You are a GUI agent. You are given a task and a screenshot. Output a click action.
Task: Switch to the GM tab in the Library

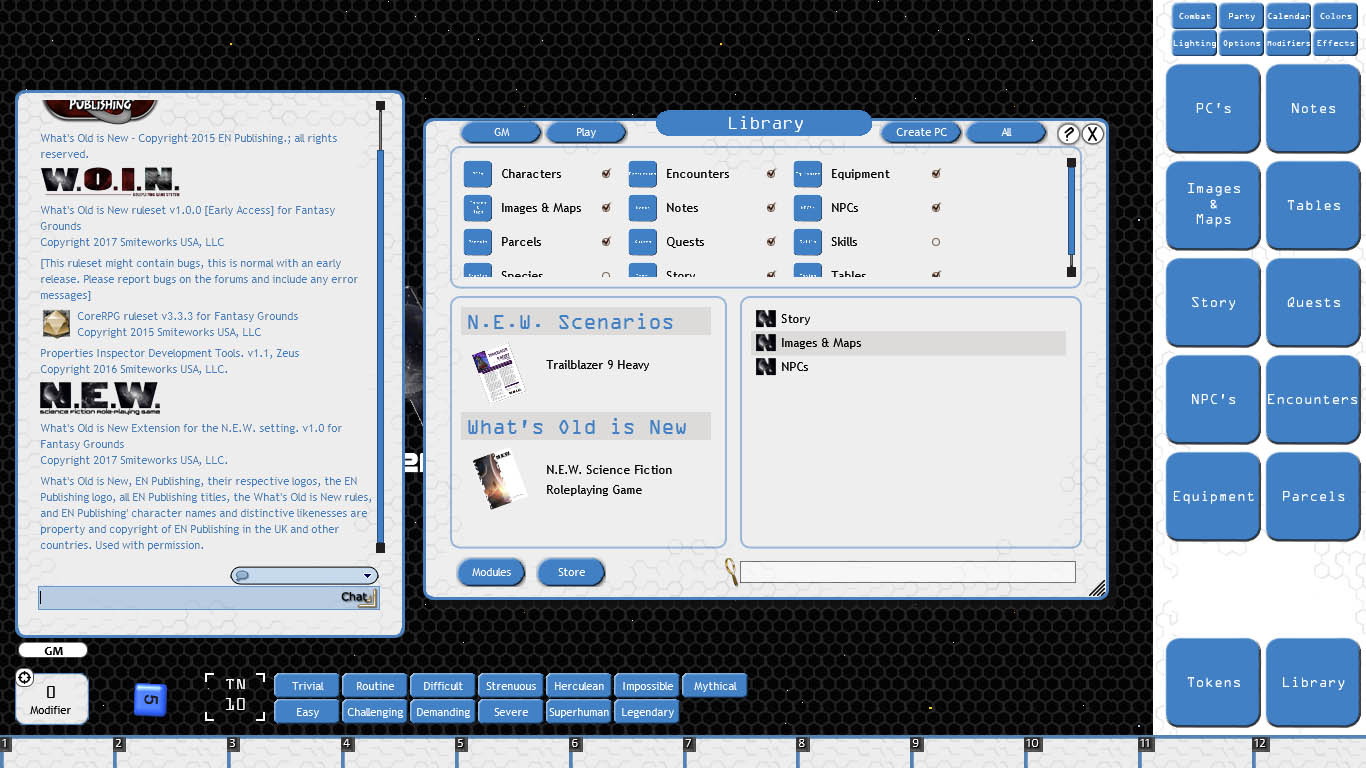coord(501,131)
